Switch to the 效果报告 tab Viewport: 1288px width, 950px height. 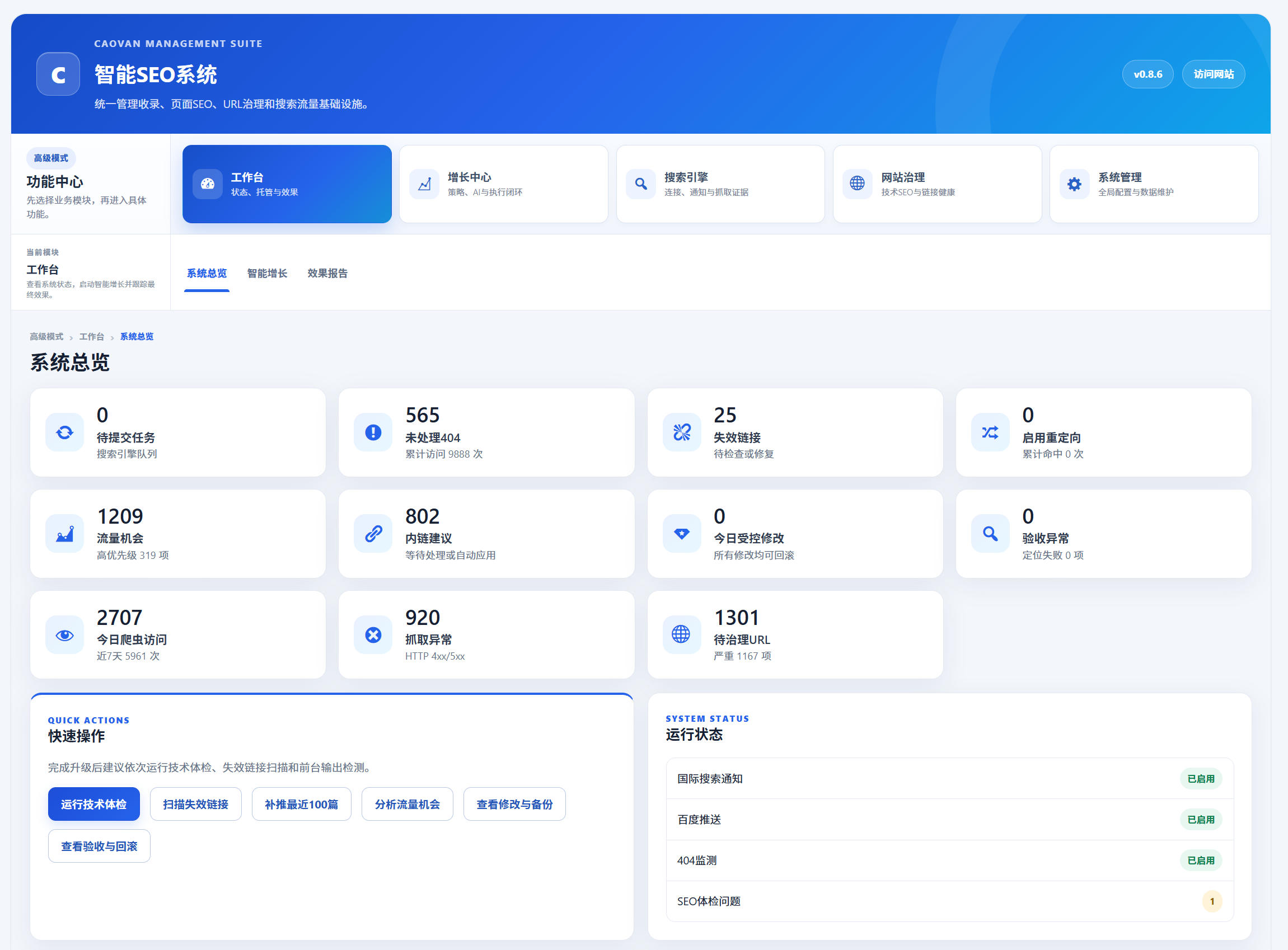[x=327, y=273]
